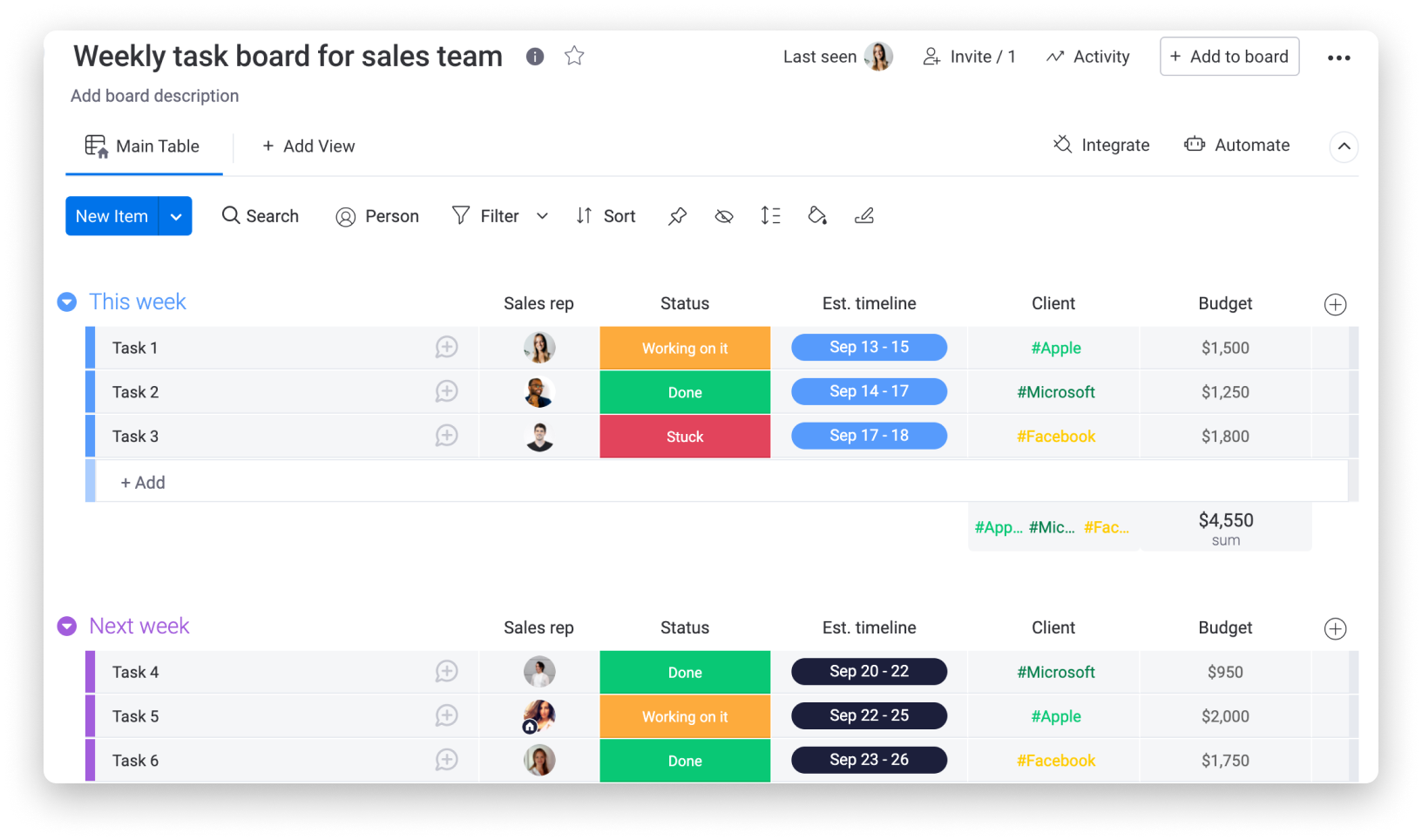Open conversation bubble for Task 1
Screen dimensions: 1422x840
coord(446,348)
